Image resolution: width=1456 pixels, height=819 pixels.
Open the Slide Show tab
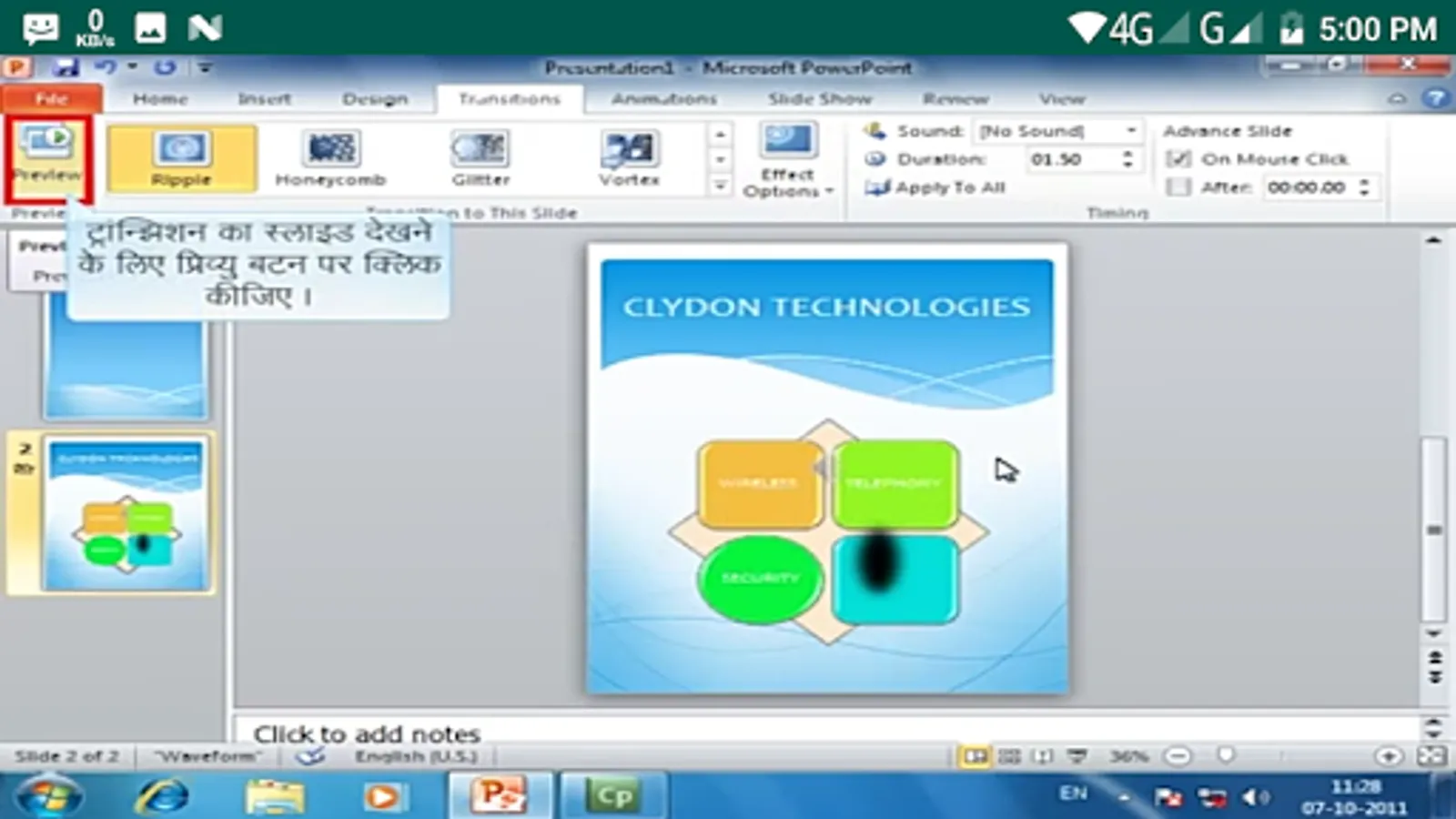tap(820, 98)
